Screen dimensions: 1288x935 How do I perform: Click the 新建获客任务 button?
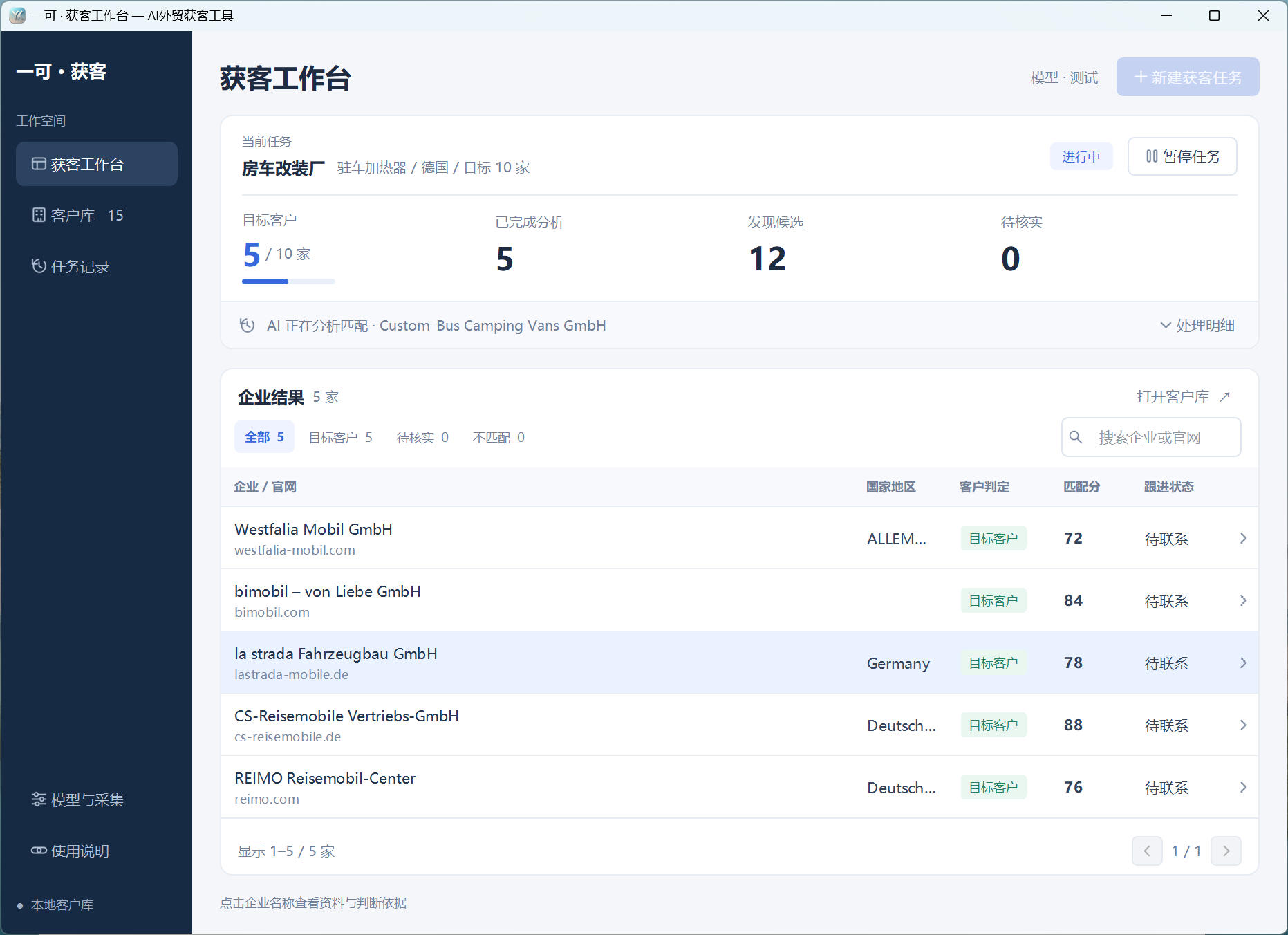1188,77
